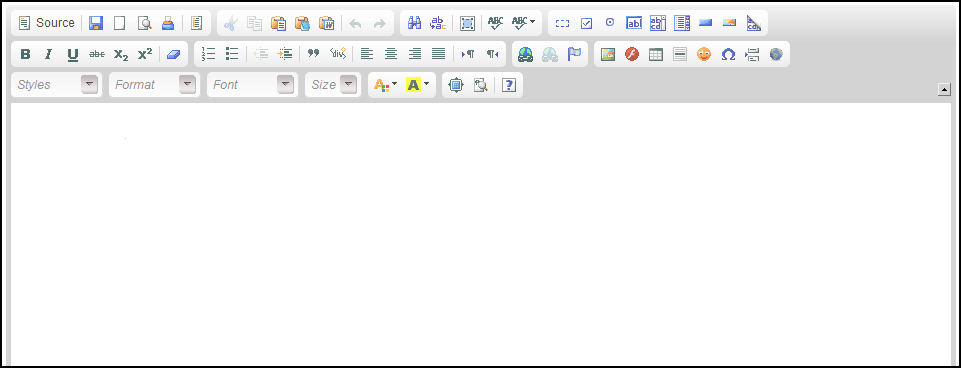
Task: Click the Paste clipboard icon
Action: click(x=278, y=23)
